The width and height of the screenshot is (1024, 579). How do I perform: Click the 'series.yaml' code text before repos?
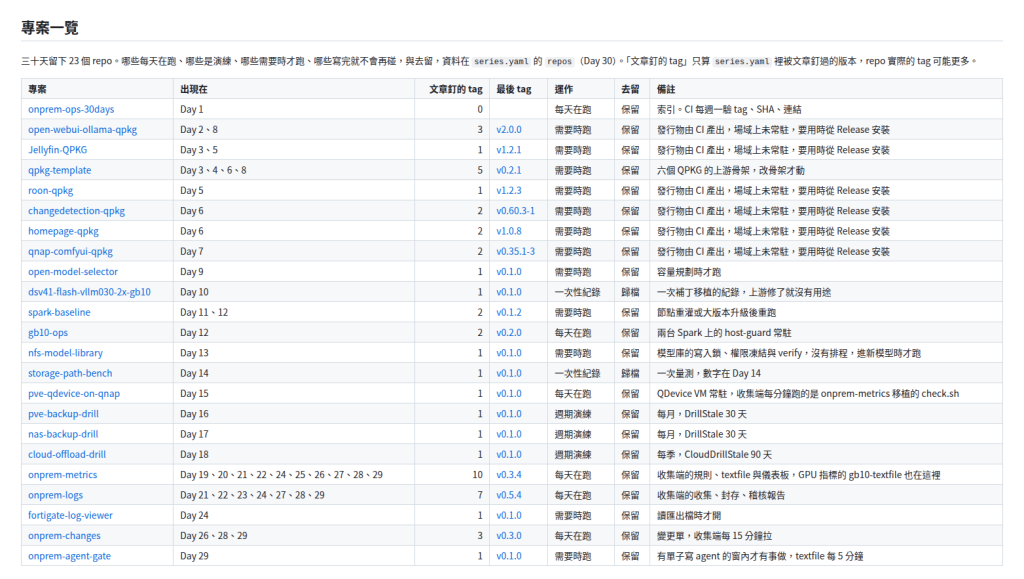click(501, 61)
